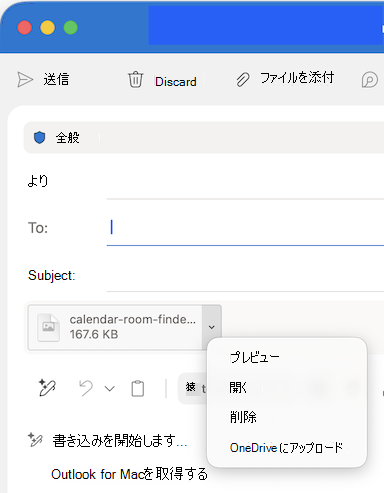Choose 削除 from the attachment menu
This screenshot has width=384, height=493.
tap(243, 417)
